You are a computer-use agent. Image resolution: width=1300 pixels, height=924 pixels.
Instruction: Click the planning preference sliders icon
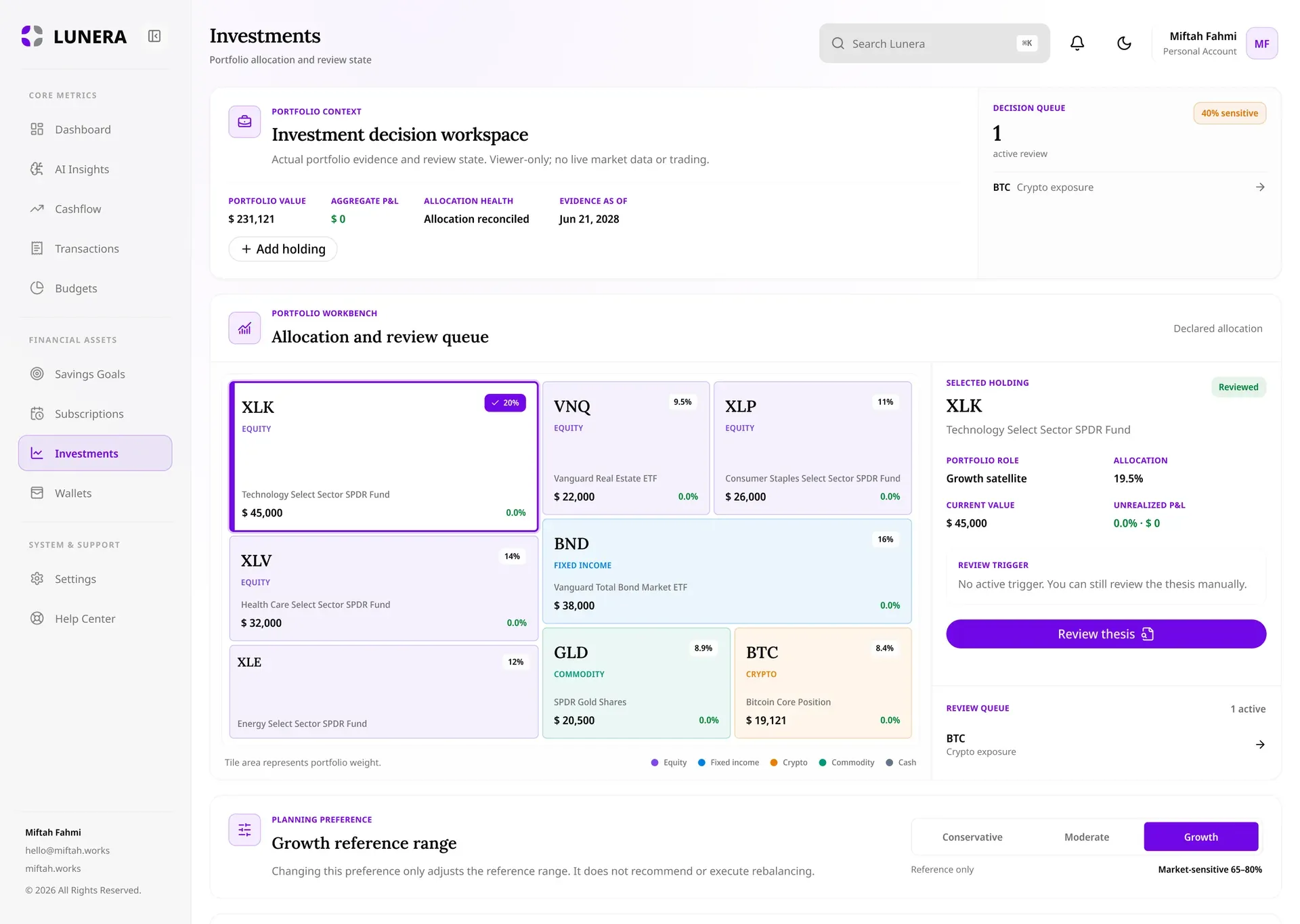click(244, 830)
